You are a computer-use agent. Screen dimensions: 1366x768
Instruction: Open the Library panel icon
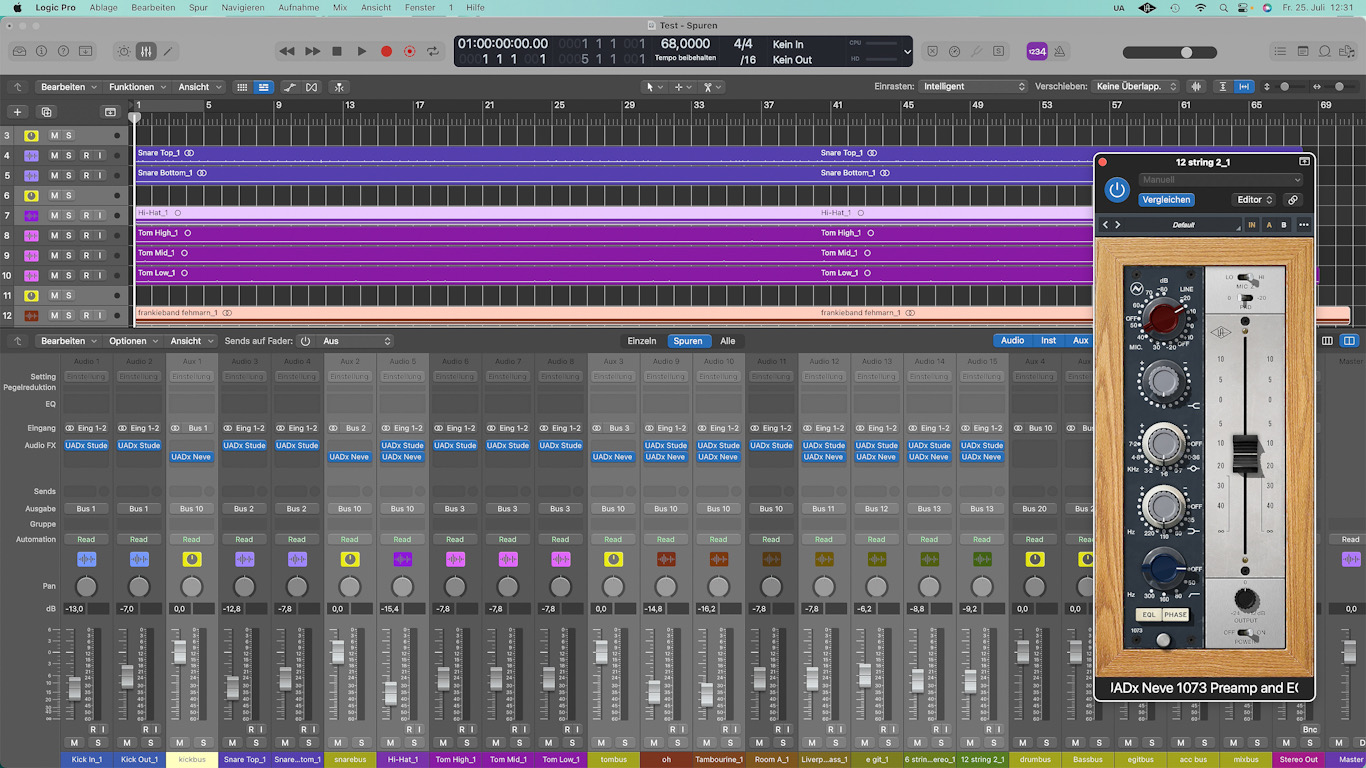(x=19, y=51)
